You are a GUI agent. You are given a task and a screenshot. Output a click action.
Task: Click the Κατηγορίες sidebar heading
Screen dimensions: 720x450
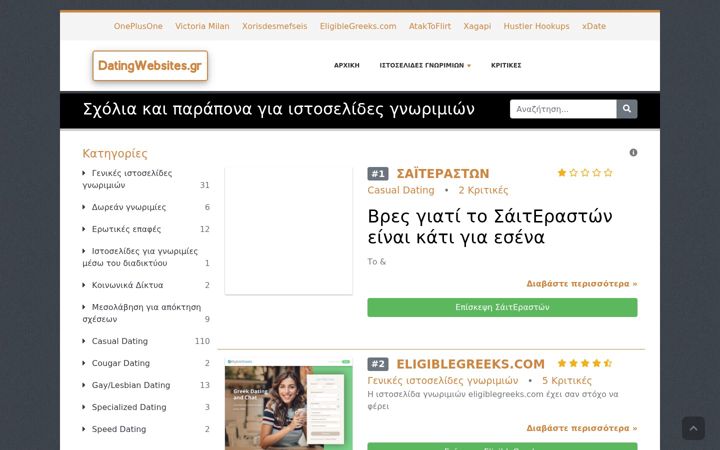pos(115,153)
